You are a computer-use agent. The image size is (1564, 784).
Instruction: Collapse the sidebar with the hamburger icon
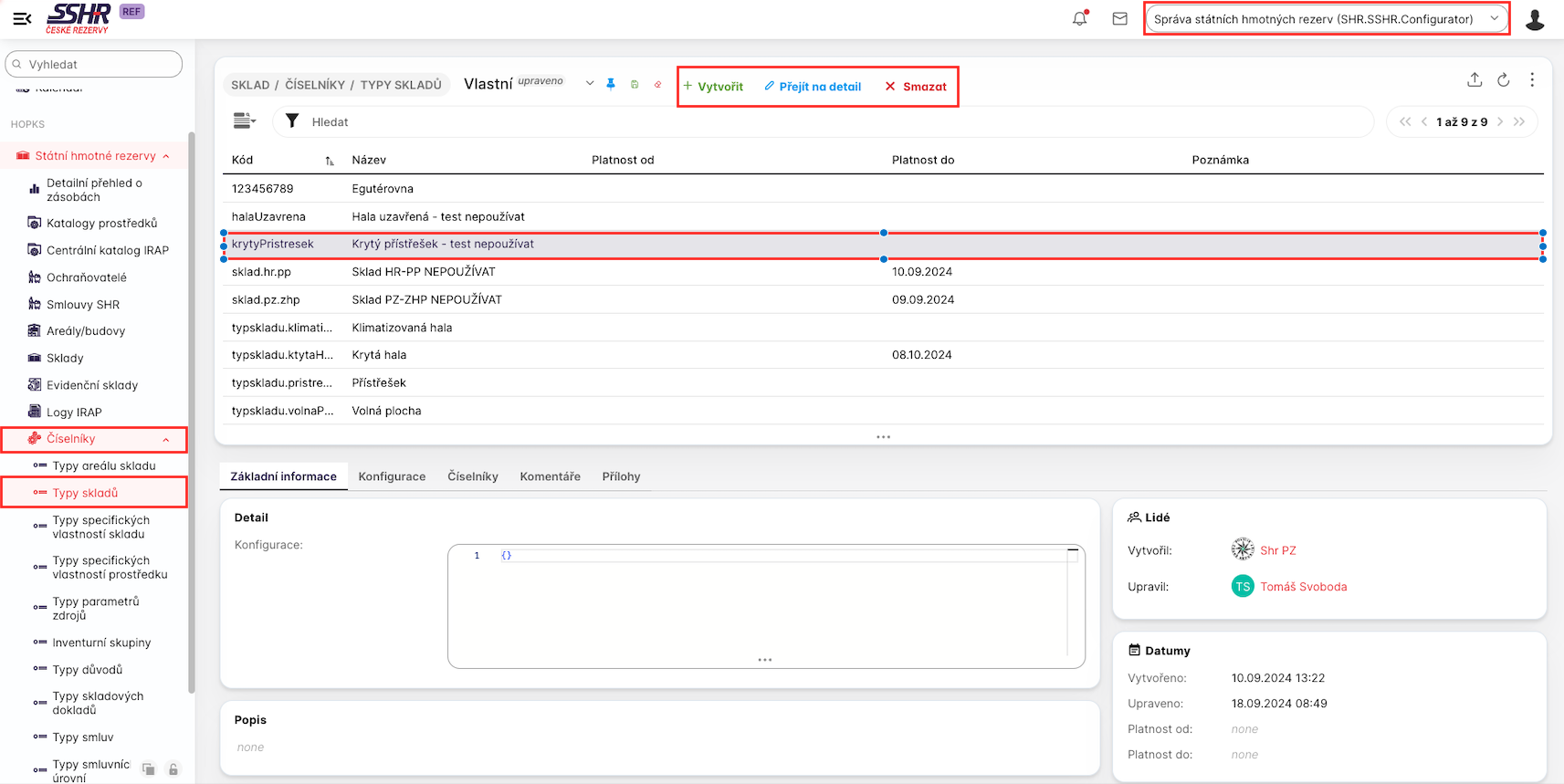pyautogui.click(x=22, y=18)
